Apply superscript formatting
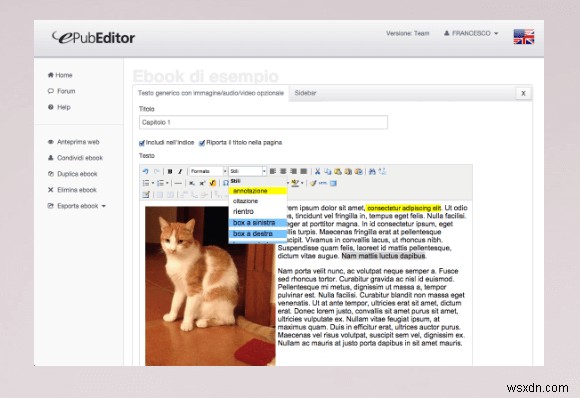Screen dimensions: 580x398 coord(202,183)
